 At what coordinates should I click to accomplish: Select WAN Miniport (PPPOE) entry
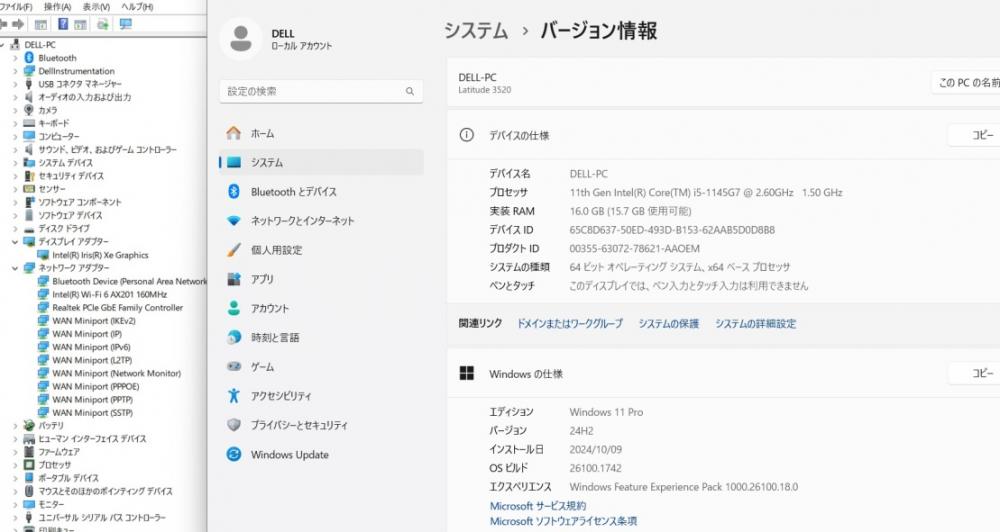(96, 387)
